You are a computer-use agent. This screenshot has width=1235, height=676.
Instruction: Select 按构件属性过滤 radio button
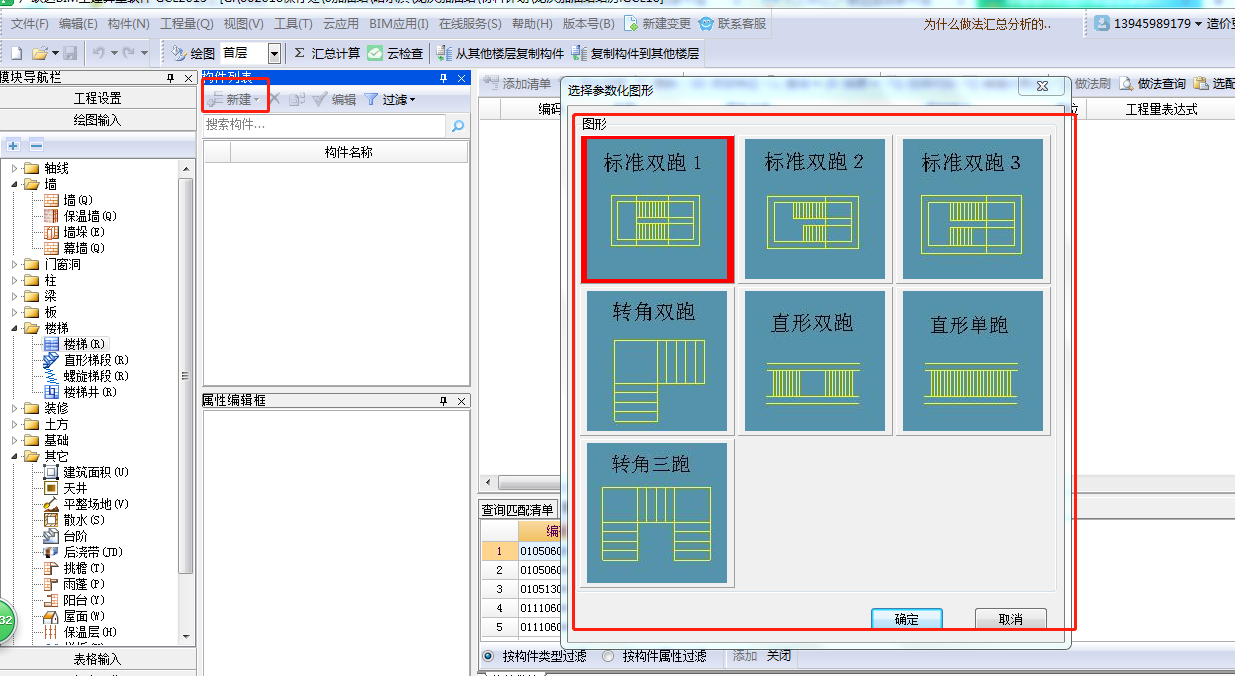[x=609, y=657]
